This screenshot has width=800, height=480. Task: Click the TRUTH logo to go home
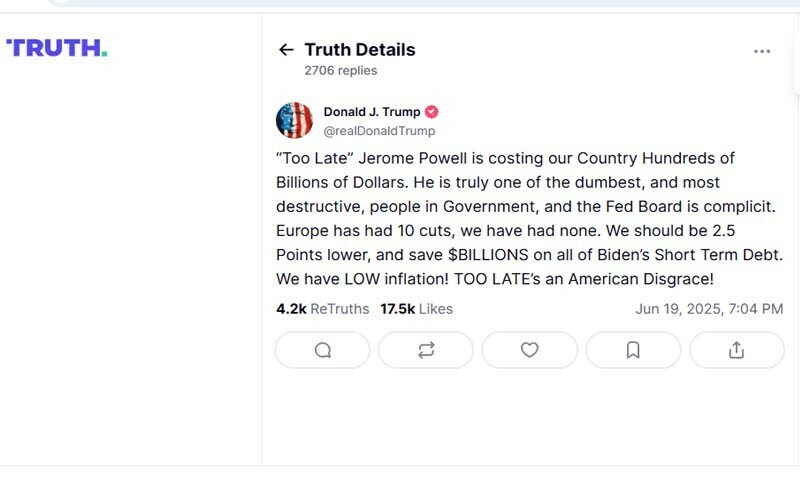tap(56, 47)
